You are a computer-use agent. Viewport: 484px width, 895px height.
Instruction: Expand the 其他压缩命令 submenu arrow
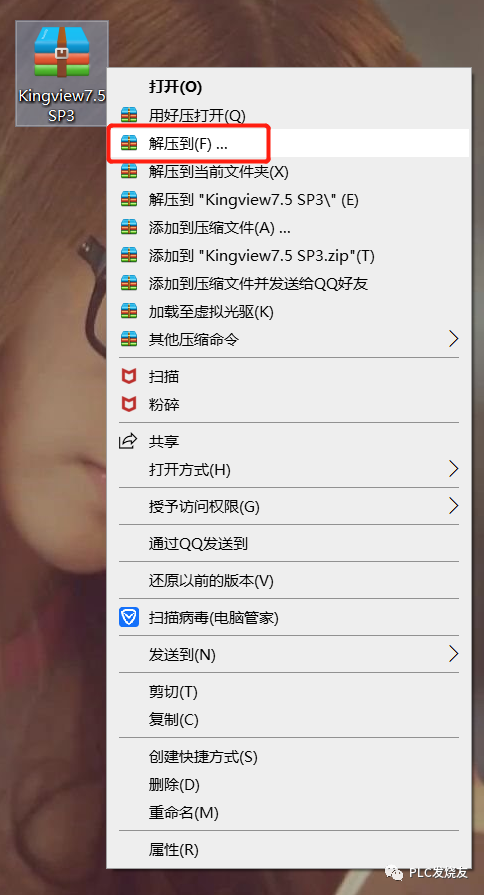(x=453, y=340)
